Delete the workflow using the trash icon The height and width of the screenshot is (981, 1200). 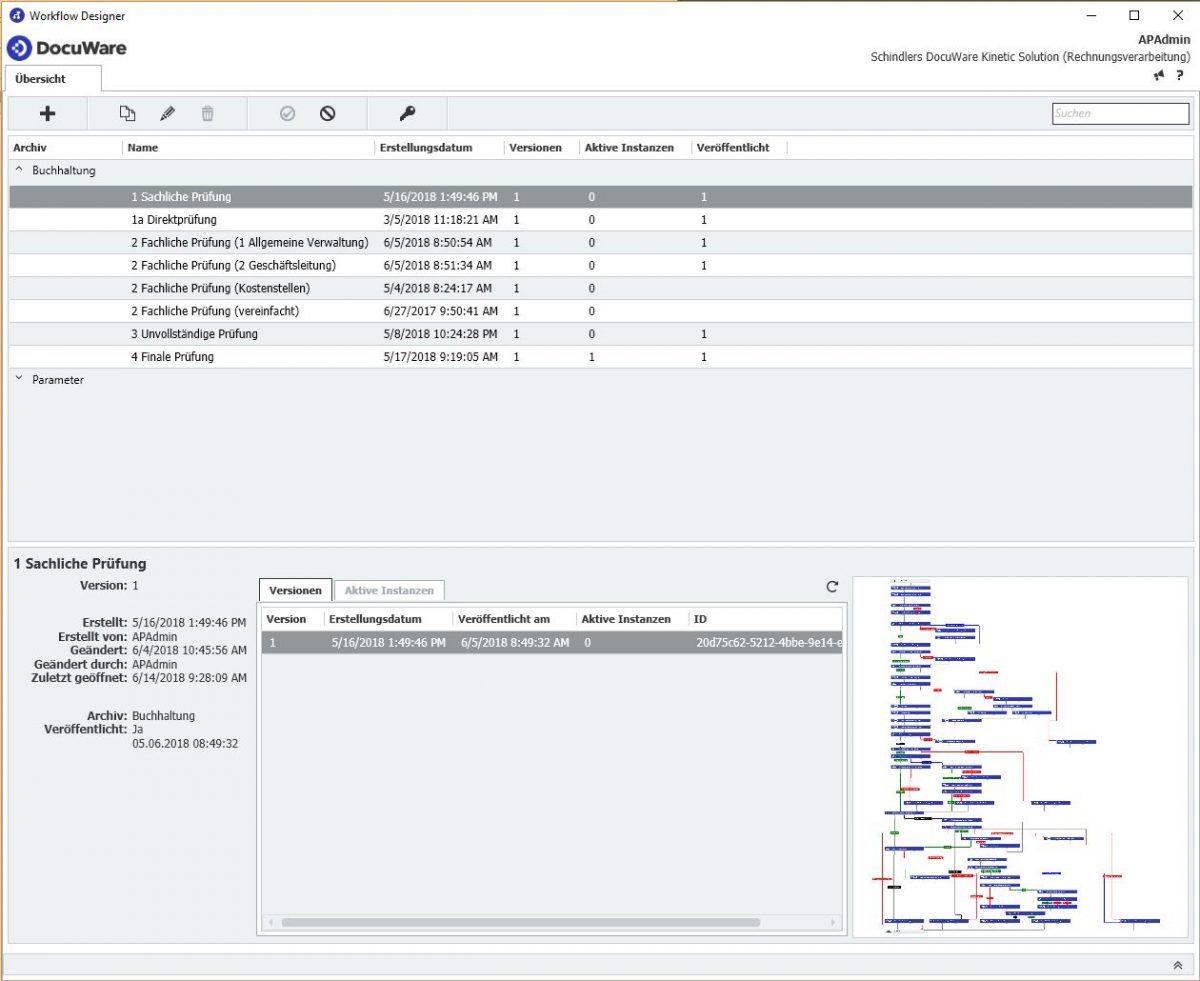208,113
